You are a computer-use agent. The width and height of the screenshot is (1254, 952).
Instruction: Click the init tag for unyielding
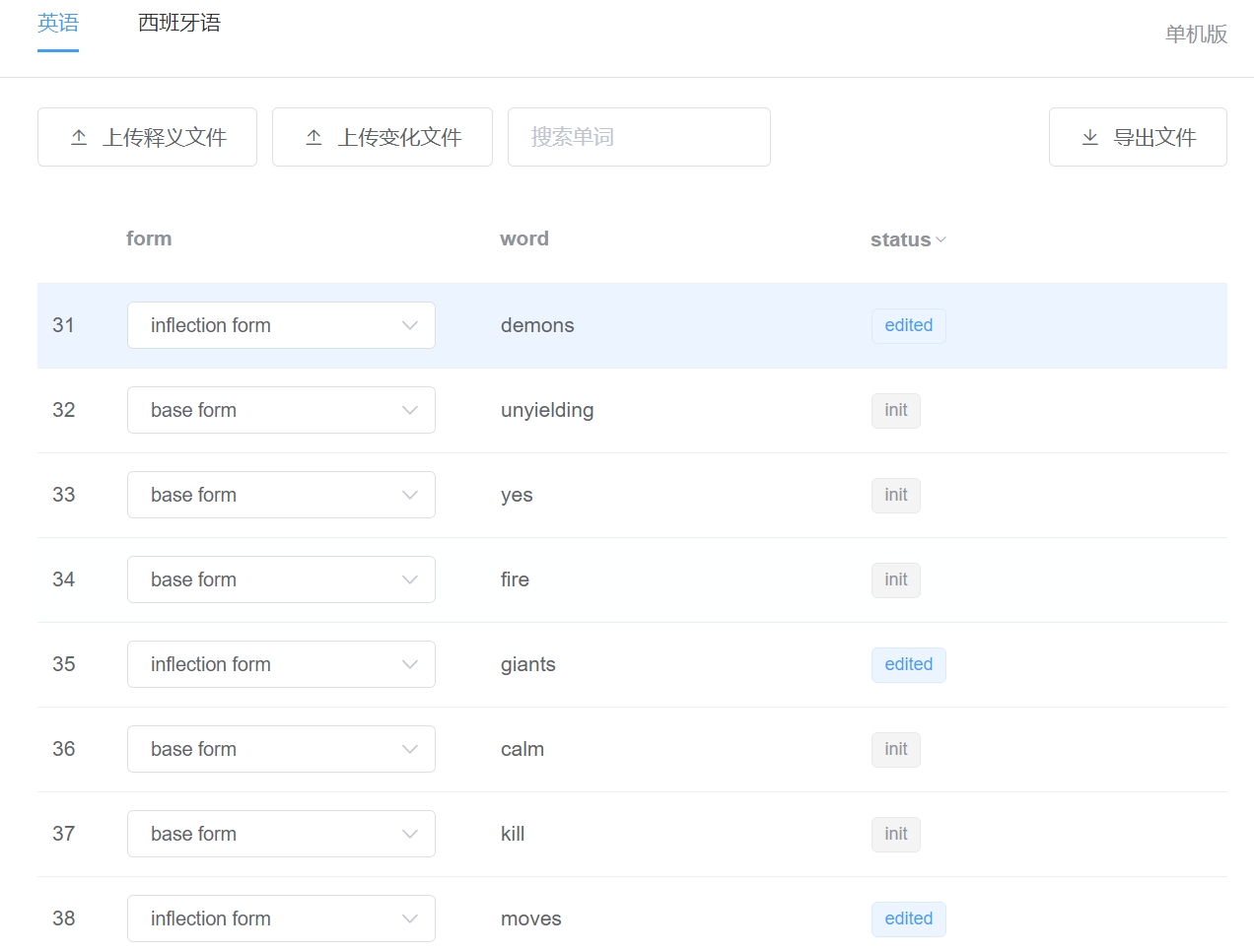pos(895,410)
